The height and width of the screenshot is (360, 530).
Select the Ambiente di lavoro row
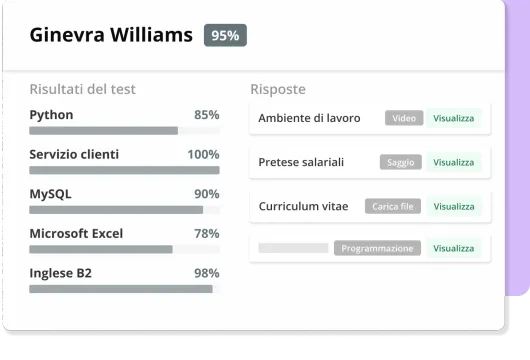pos(370,118)
